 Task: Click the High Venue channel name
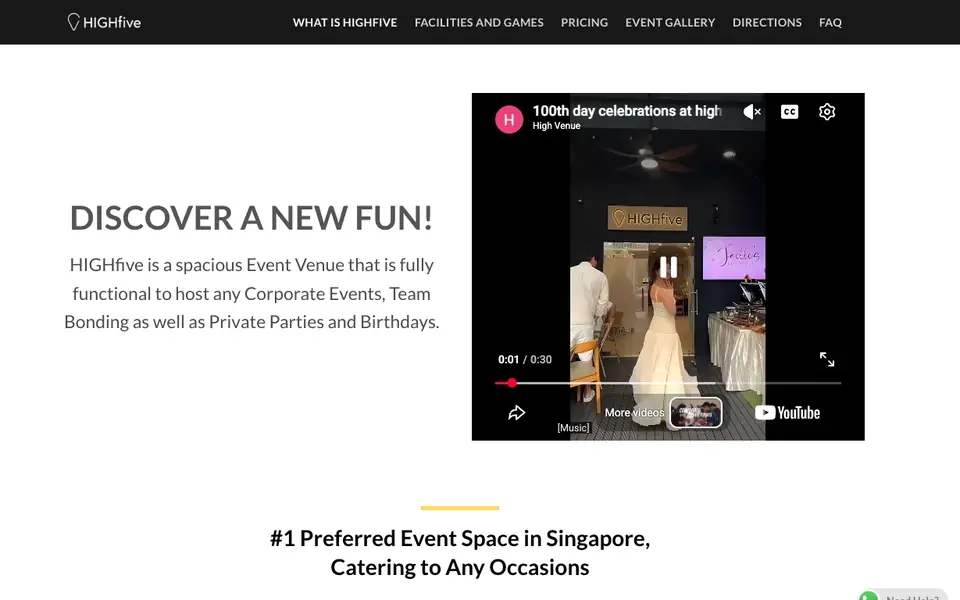556,126
